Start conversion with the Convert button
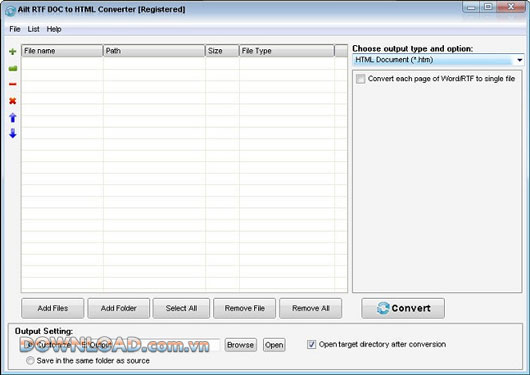530x375 pixels. click(403, 308)
